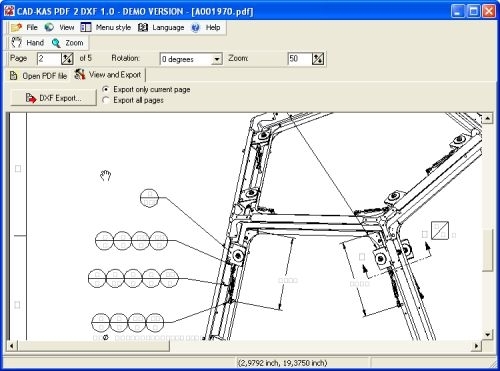Screen dimensions: 500x371
Task: Activate the Zoom magnifier tool
Action: point(68,43)
